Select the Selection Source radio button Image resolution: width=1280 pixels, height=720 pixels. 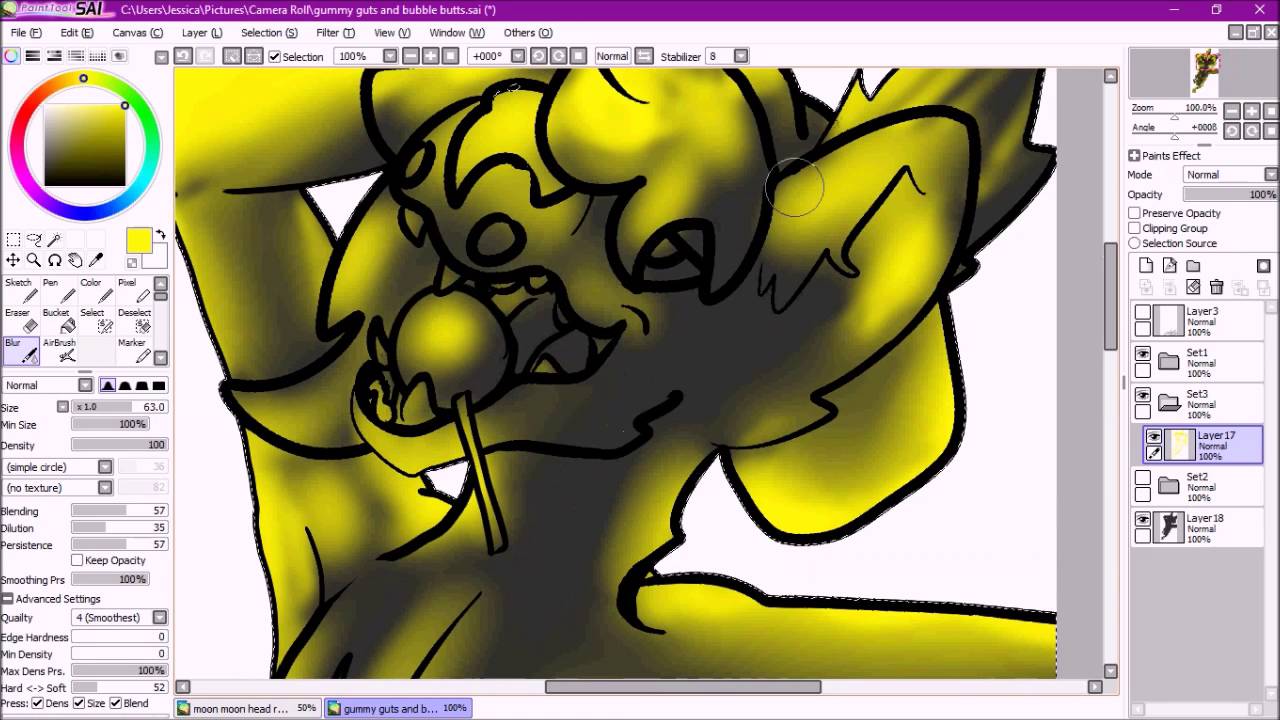click(1134, 243)
